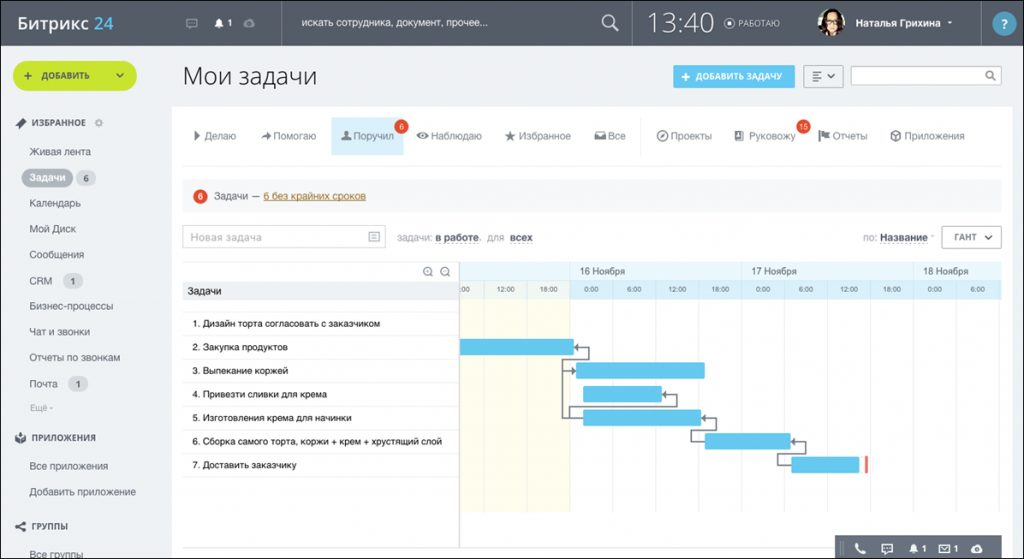Open the favorites settings gear icon
This screenshot has height=559, width=1024.
pyautogui.click(x=98, y=123)
